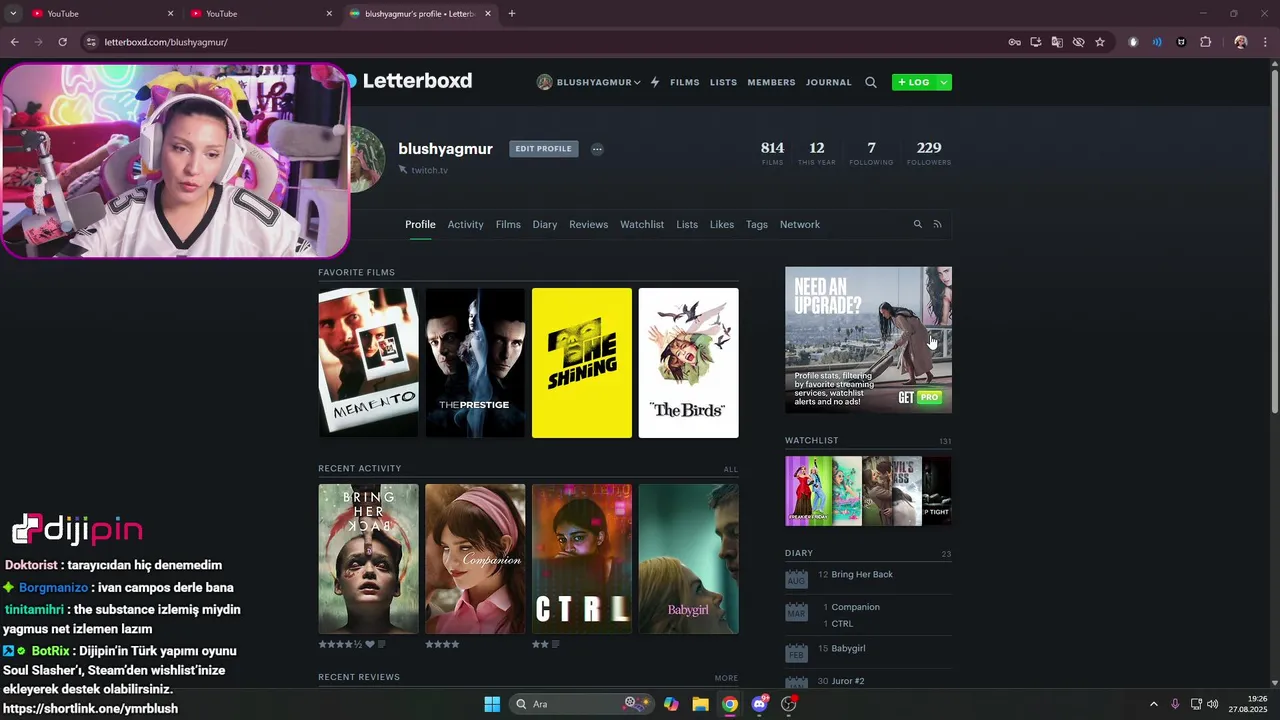Click the hand-shaped extension icon
1280x720 pixels.
click(x=1133, y=42)
